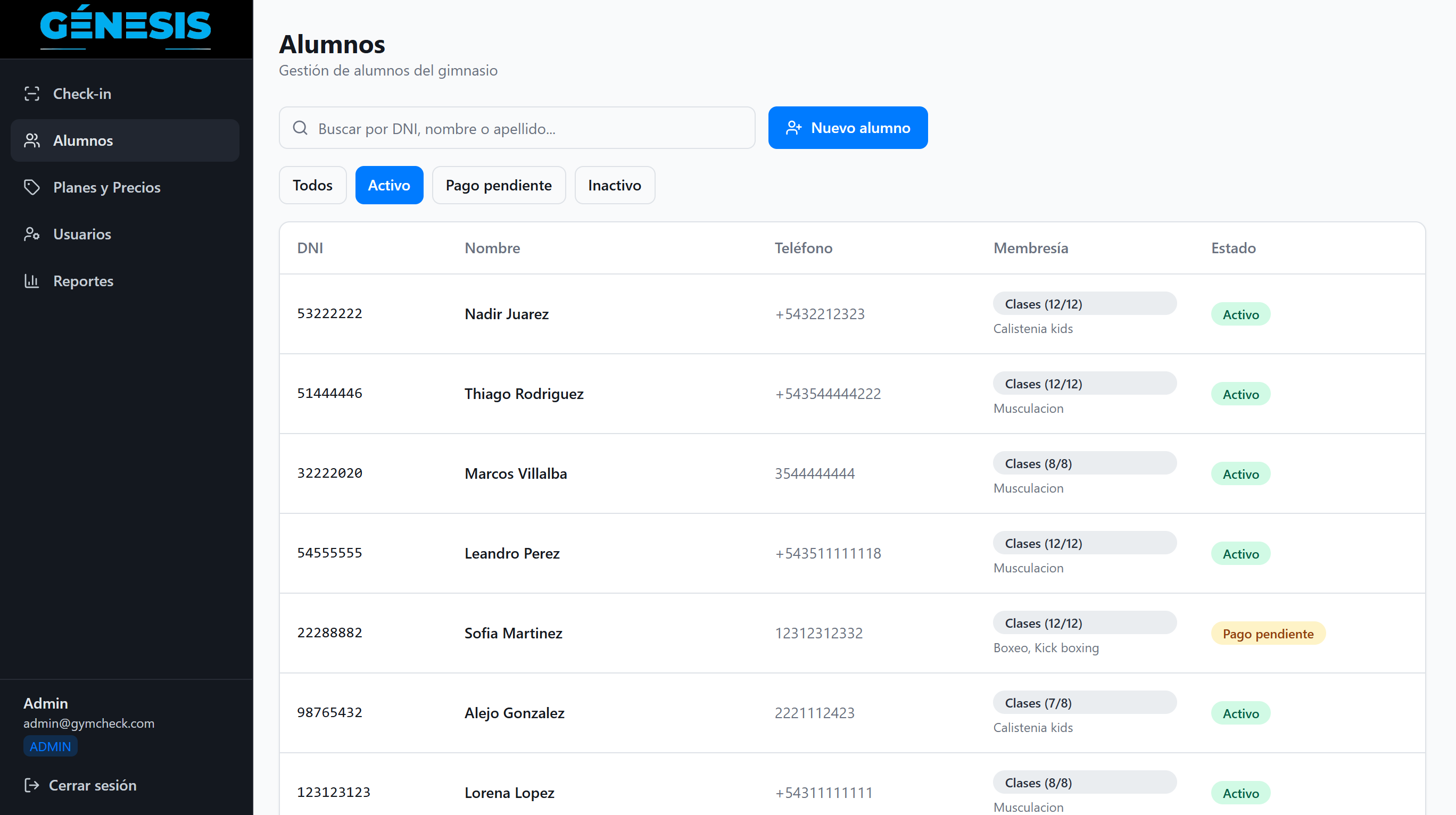Screen dimensions: 1456x815
Task: Click phone number 2221112423
Action: click(815, 713)
